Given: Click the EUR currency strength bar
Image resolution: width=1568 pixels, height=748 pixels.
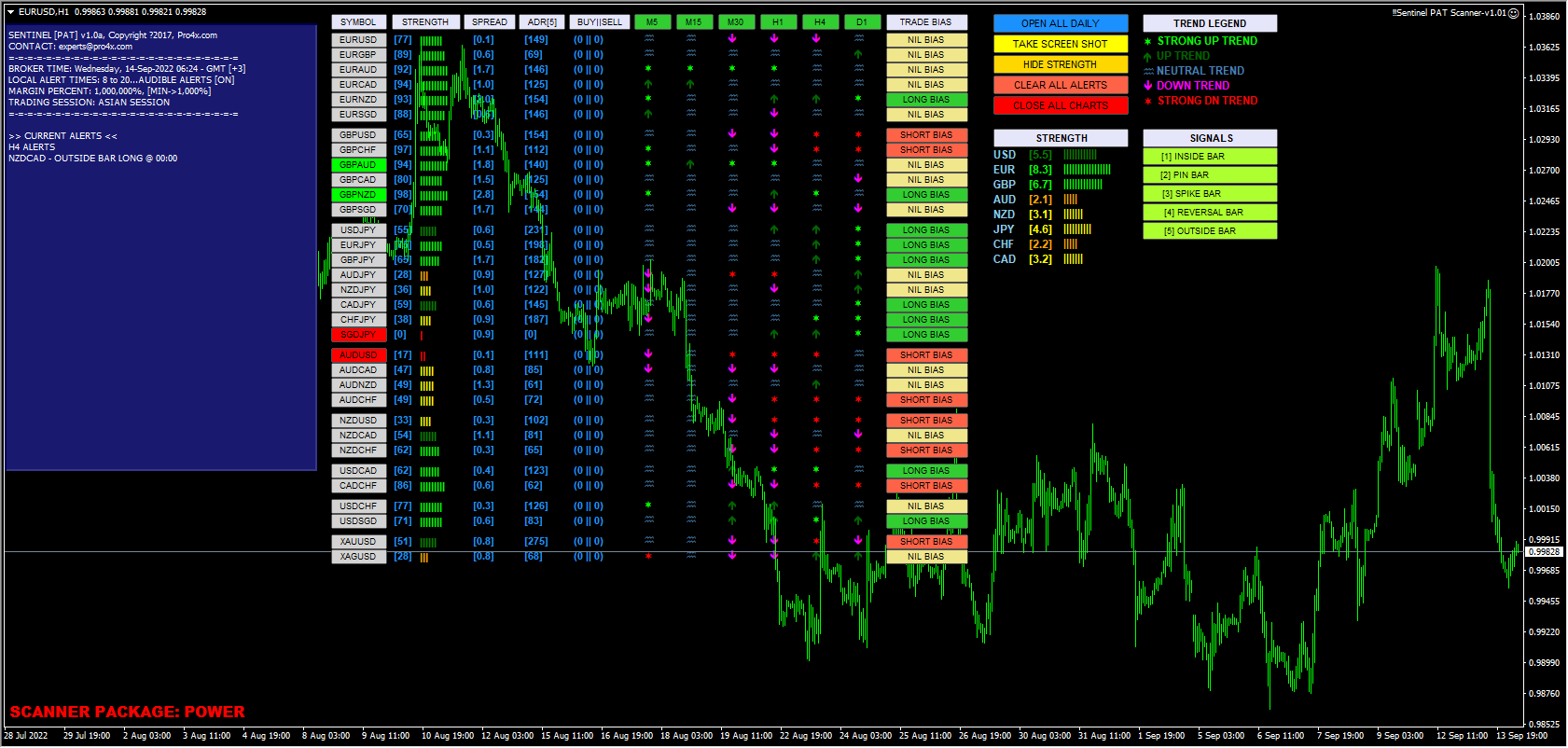Looking at the screenshot, I should tap(1087, 170).
